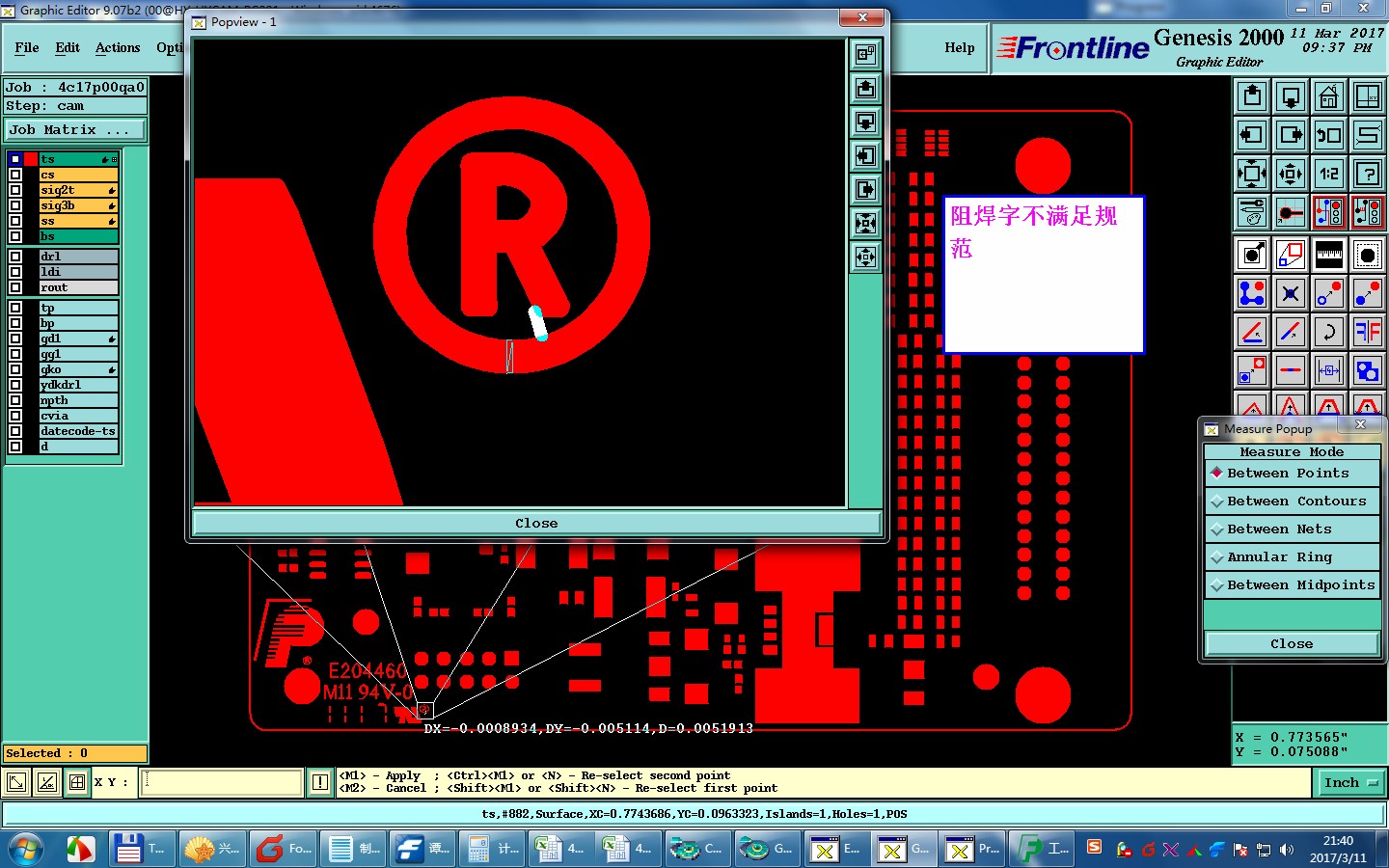This screenshot has height=868, width=1389.
Task: Click the dimension width icon
Action: 1329,370
